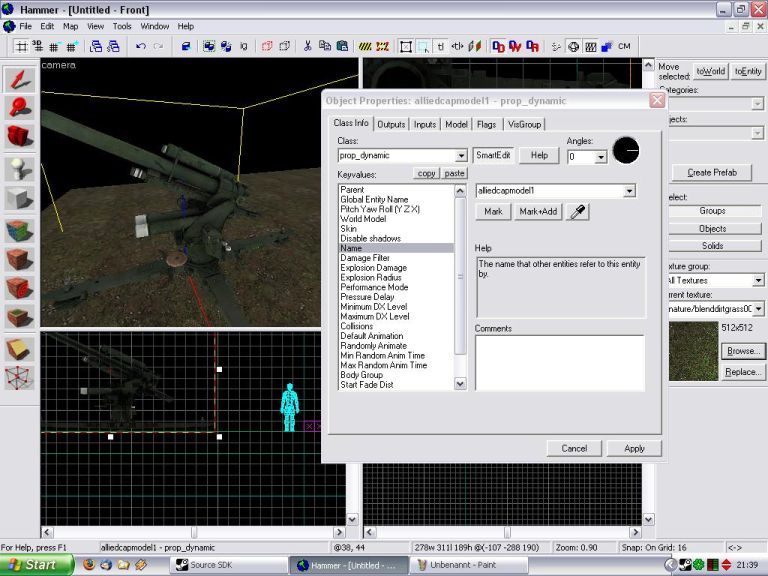Click the eyedropper pick entity icon
The image size is (768, 576).
(x=578, y=212)
